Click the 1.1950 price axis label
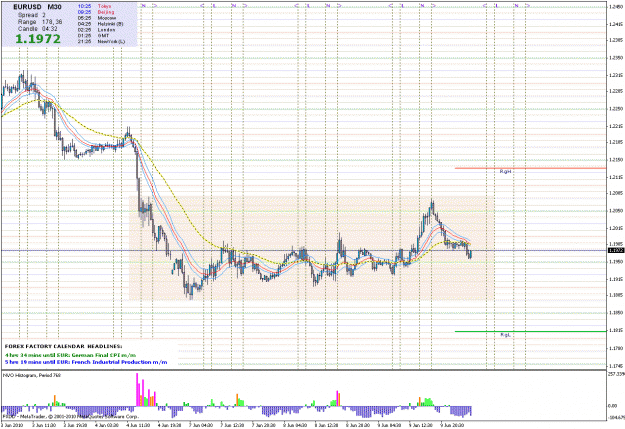Screen dimensions: 625x429 [615, 262]
